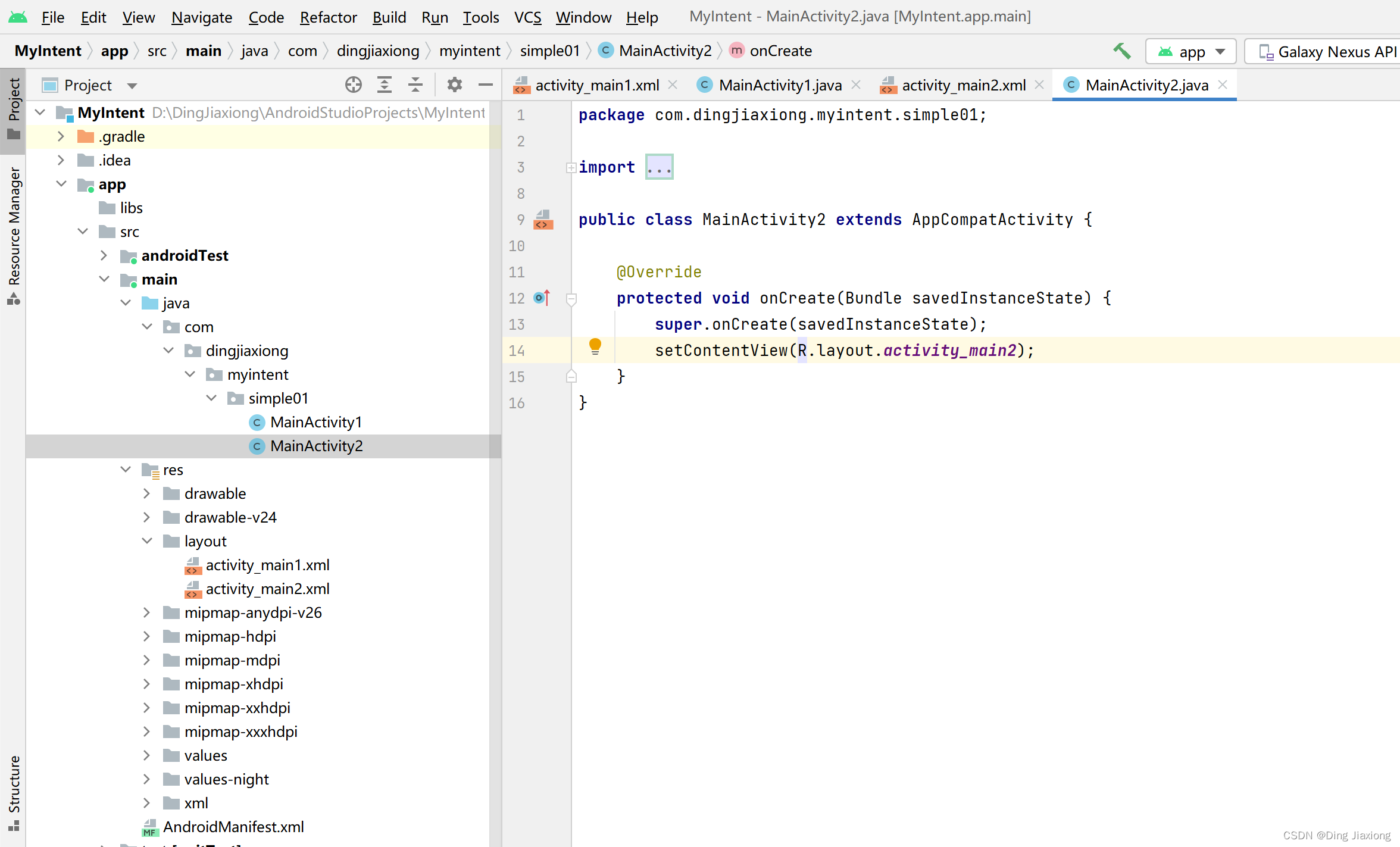
Task: Click the activity_main2 layout reference in code
Action: tap(949, 351)
